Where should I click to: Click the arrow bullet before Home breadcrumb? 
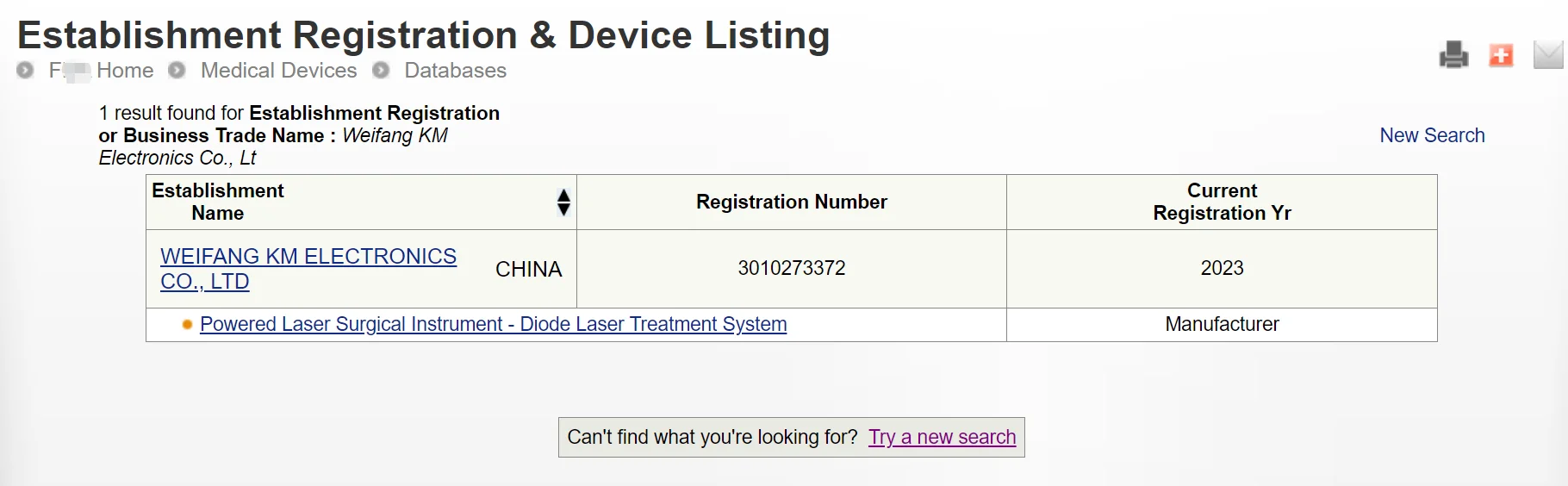click(x=25, y=71)
